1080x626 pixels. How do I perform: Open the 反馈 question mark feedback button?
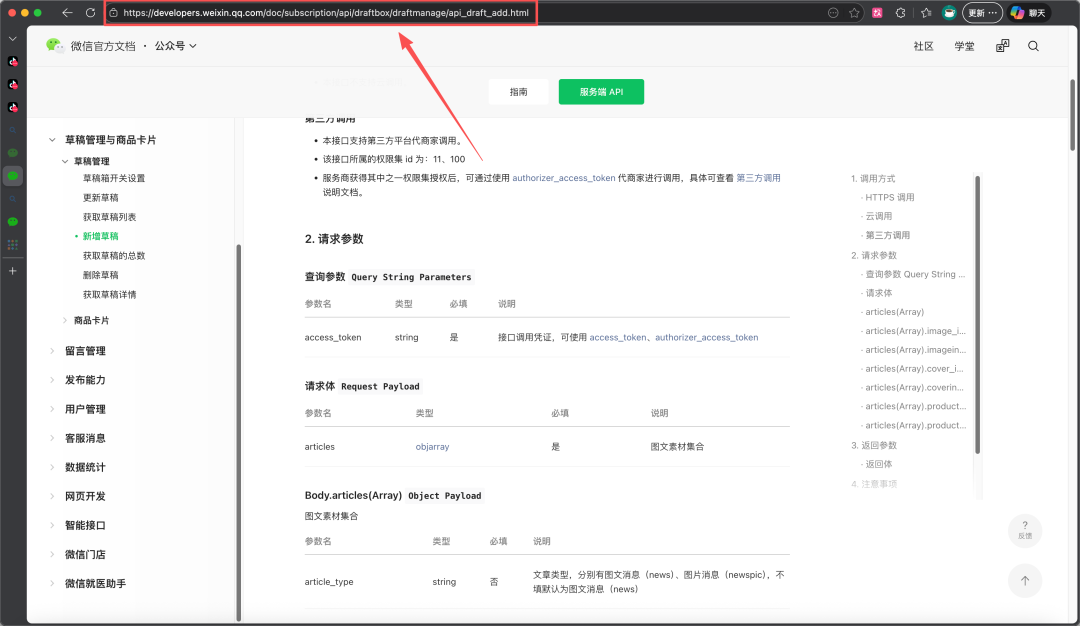1025,530
